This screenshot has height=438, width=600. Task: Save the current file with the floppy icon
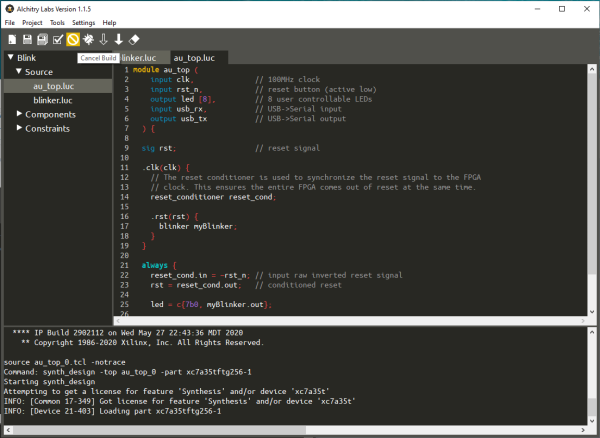(27, 39)
